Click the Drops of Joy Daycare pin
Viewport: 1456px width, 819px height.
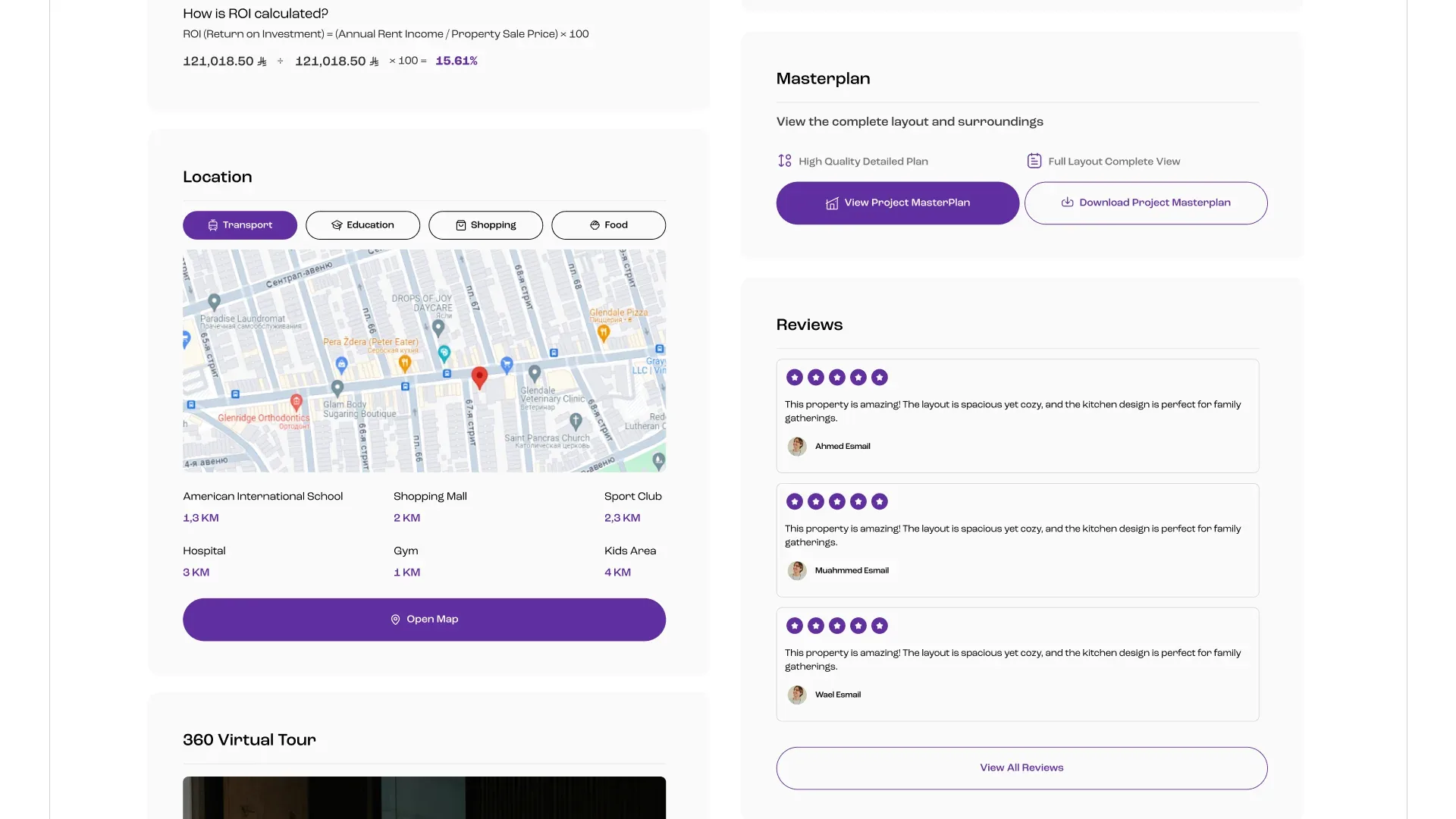click(x=438, y=328)
